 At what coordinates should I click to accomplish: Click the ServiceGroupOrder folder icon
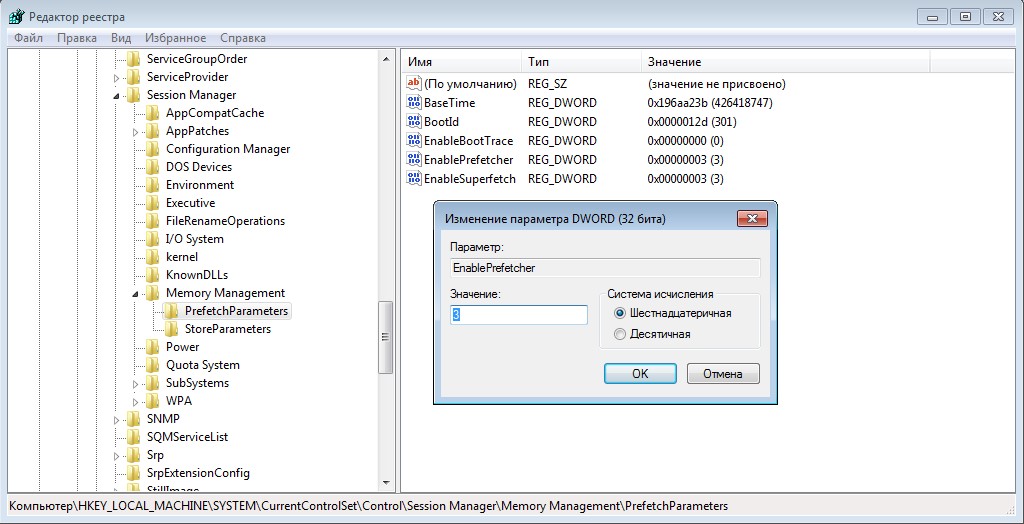coord(133,59)
